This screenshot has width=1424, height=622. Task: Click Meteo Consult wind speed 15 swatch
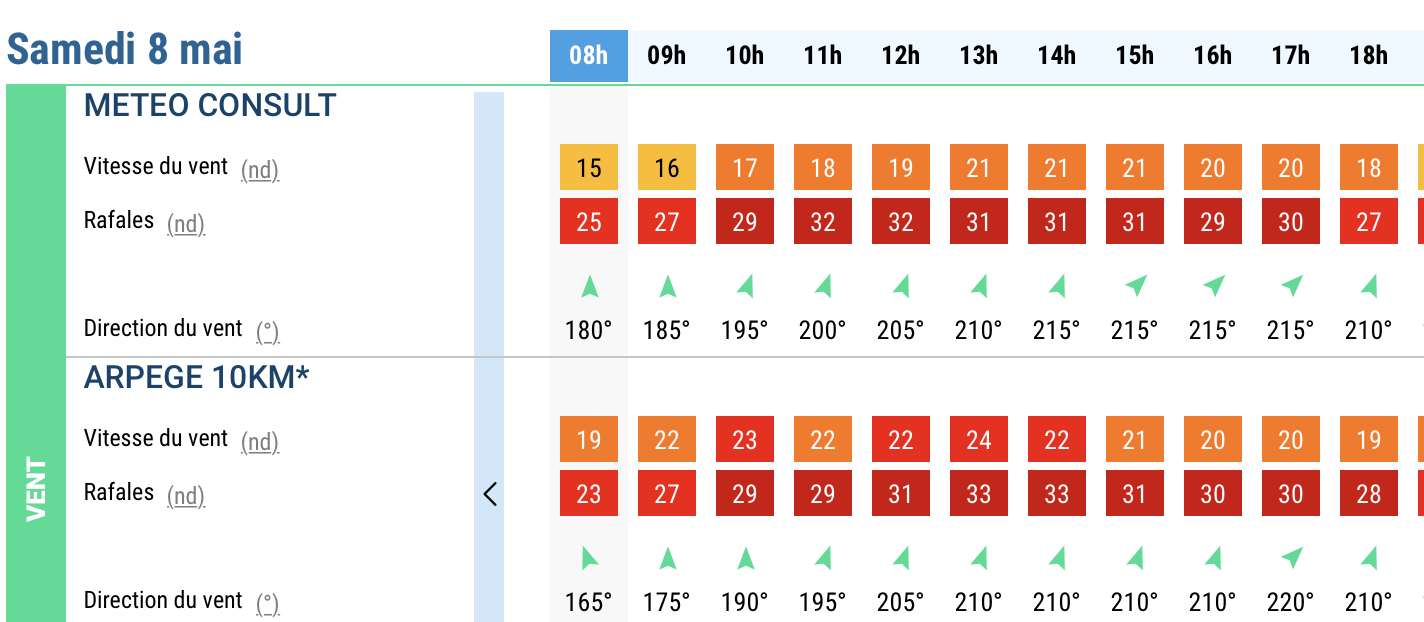click(589, 168)
